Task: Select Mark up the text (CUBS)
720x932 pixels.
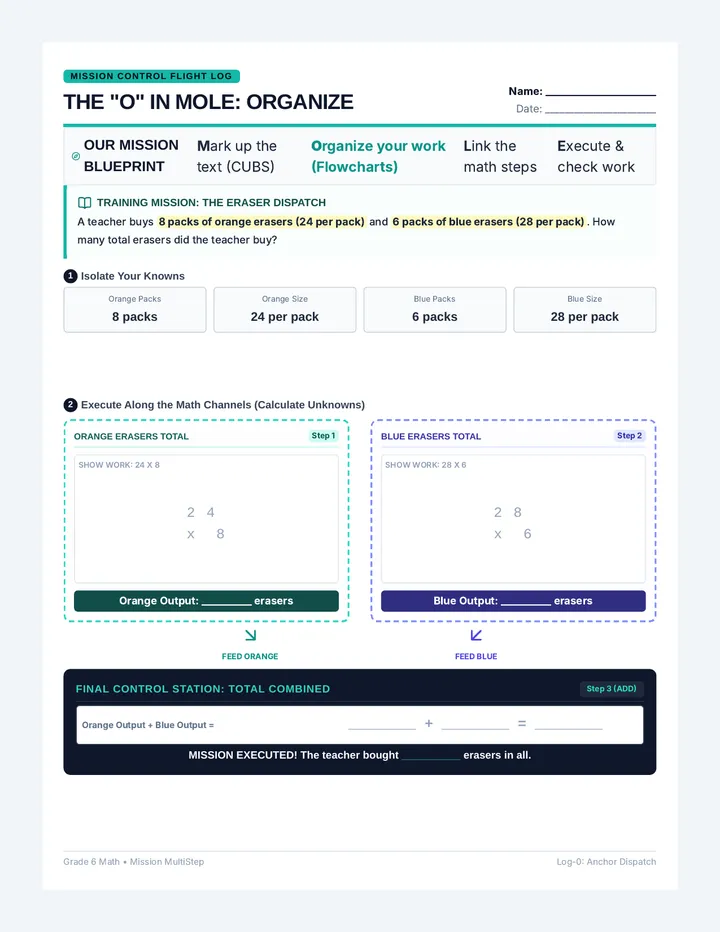Action: tap(237, 156)
